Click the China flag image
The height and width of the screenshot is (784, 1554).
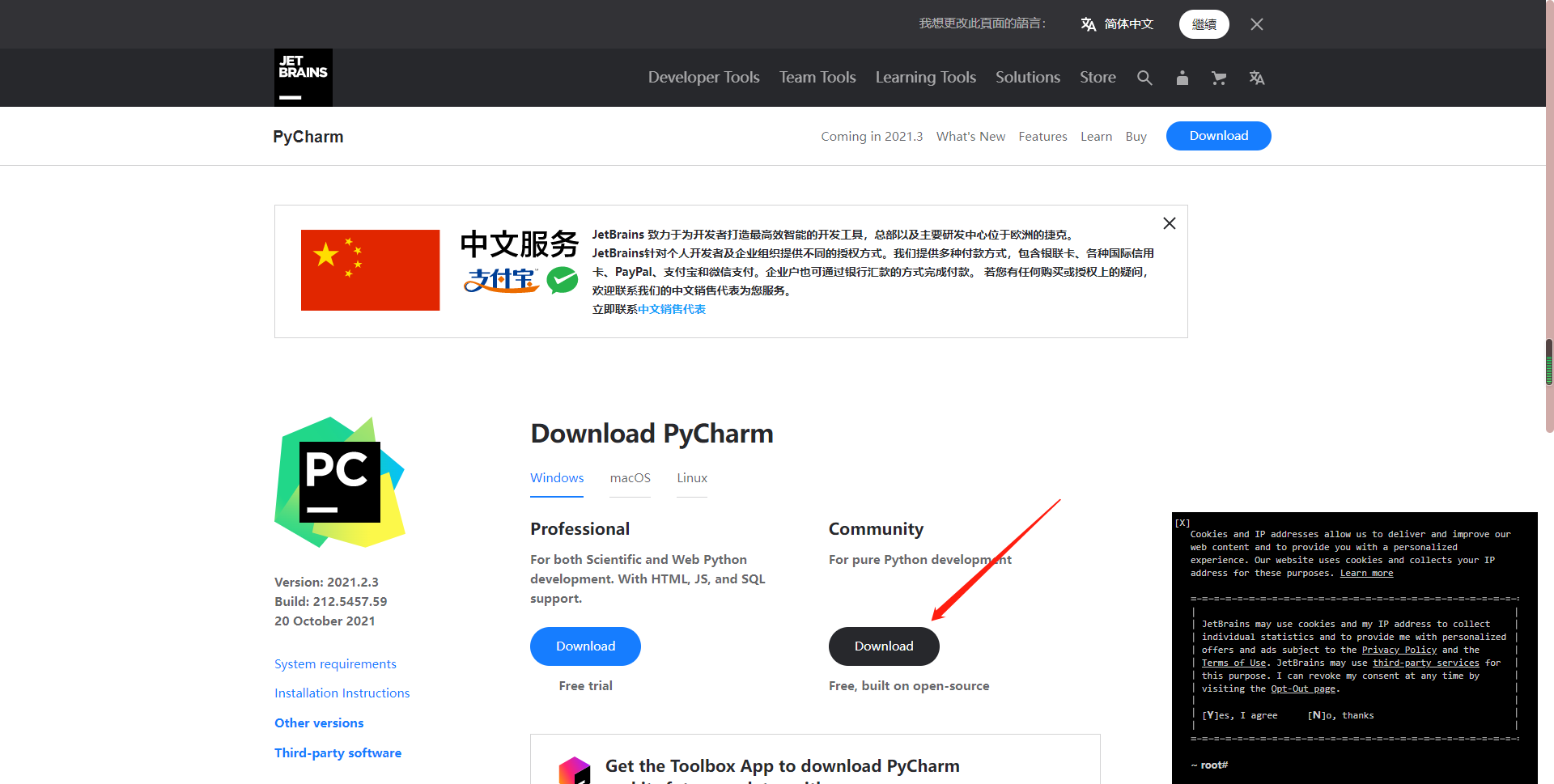pos(371,270)
